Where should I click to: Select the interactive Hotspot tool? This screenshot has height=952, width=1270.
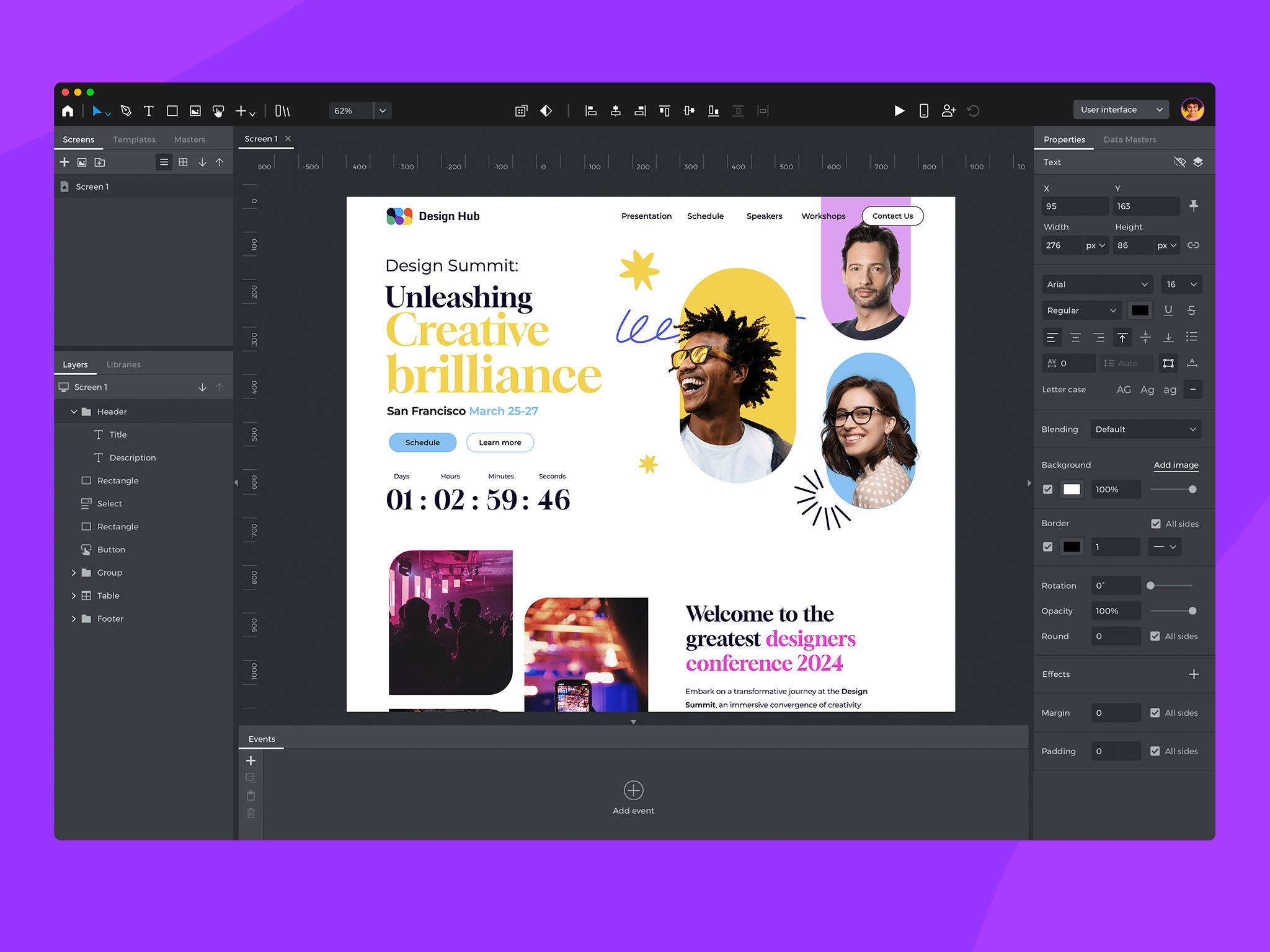218,110
